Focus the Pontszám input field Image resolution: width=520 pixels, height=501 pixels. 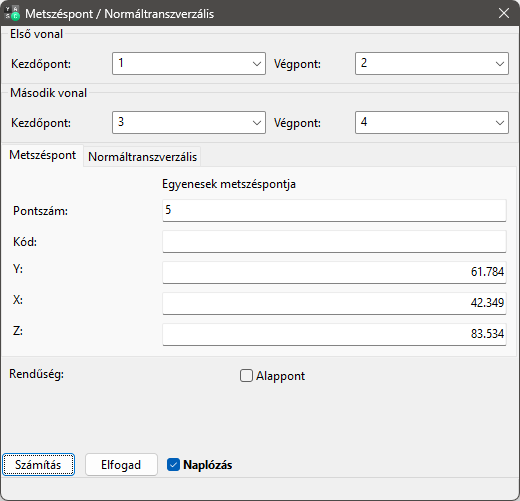click(334, 210)
